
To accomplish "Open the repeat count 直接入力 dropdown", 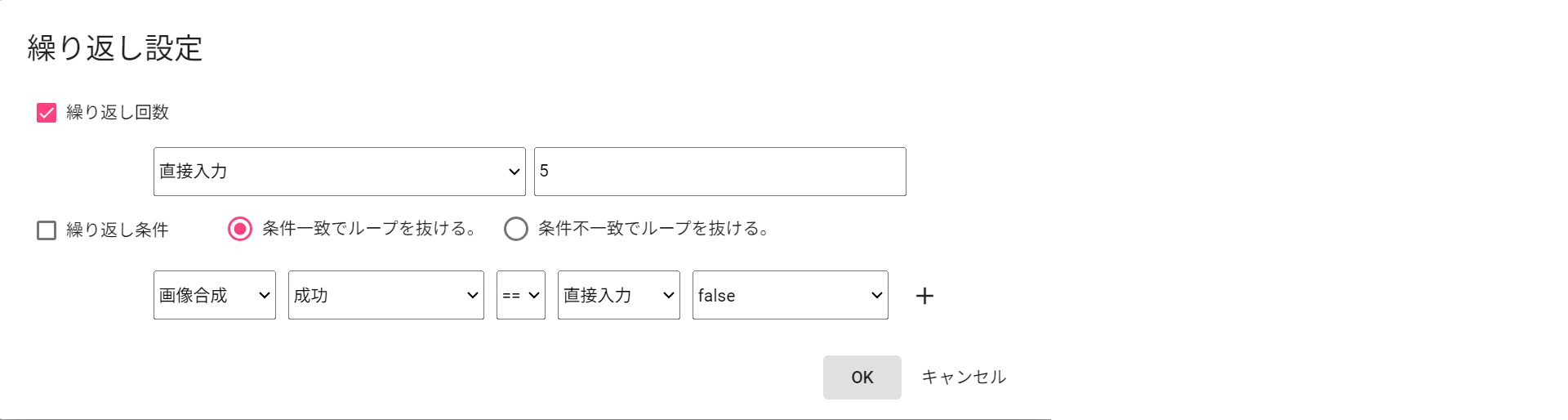I will (x=339, y=172).
